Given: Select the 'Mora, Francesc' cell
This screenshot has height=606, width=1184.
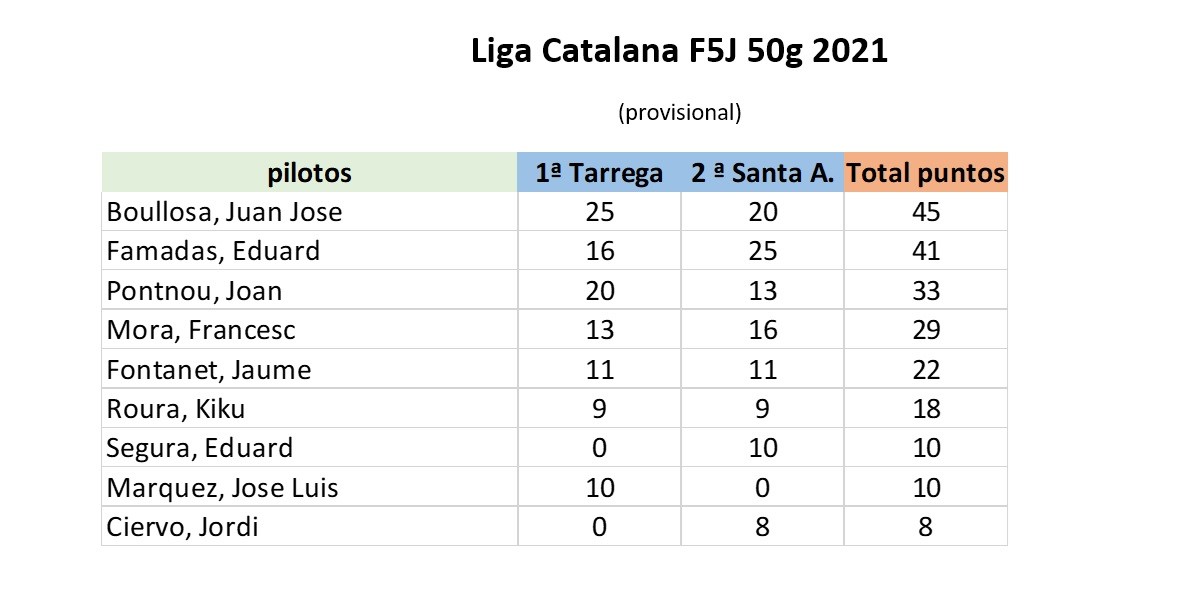Looking at the screenshot, I should click(201, 330).
